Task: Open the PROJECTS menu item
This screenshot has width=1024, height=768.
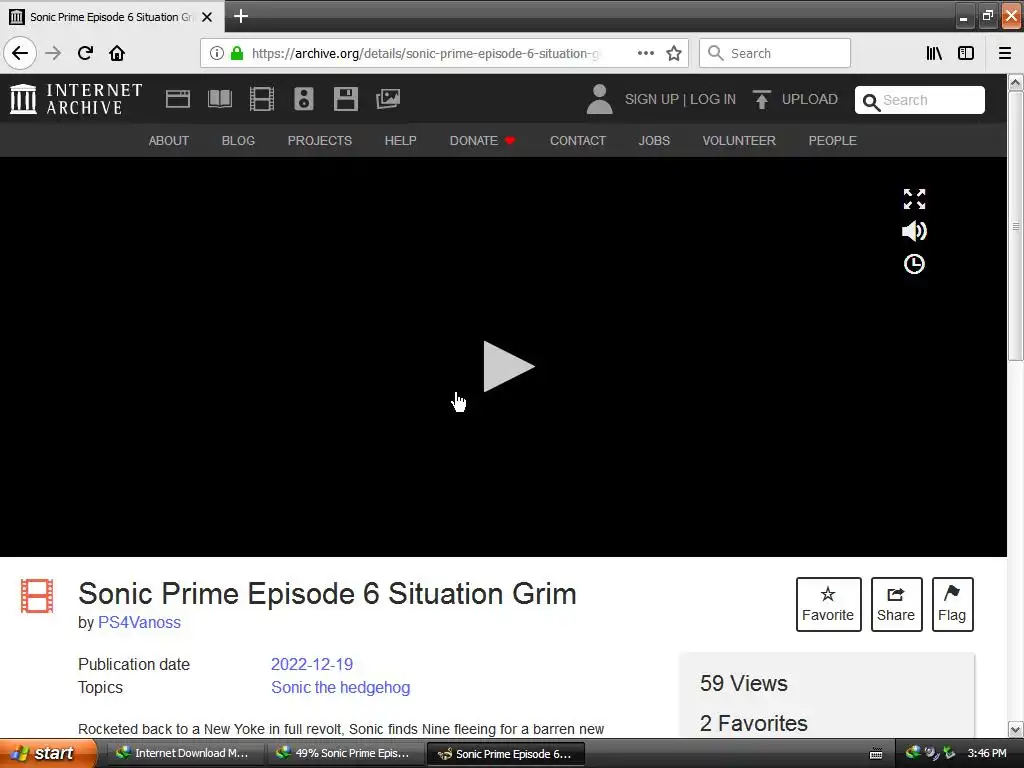Action: click(320, 140)
